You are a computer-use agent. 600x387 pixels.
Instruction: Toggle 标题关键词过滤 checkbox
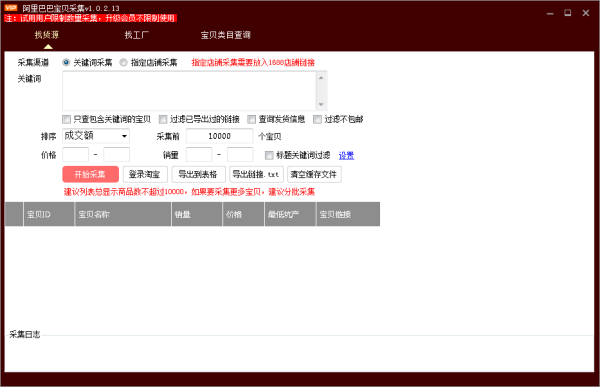click(x=269, y=155)
